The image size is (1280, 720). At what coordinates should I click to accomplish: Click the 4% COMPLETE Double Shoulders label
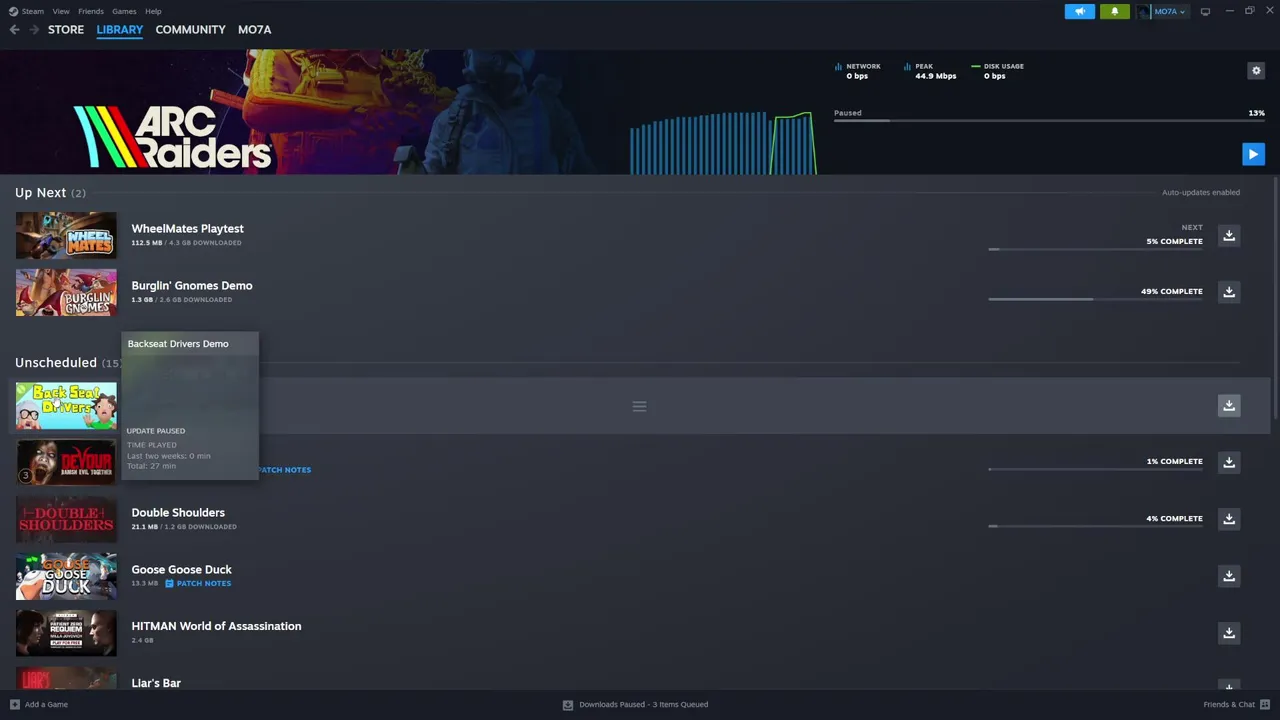click(x=1174, y=519)
